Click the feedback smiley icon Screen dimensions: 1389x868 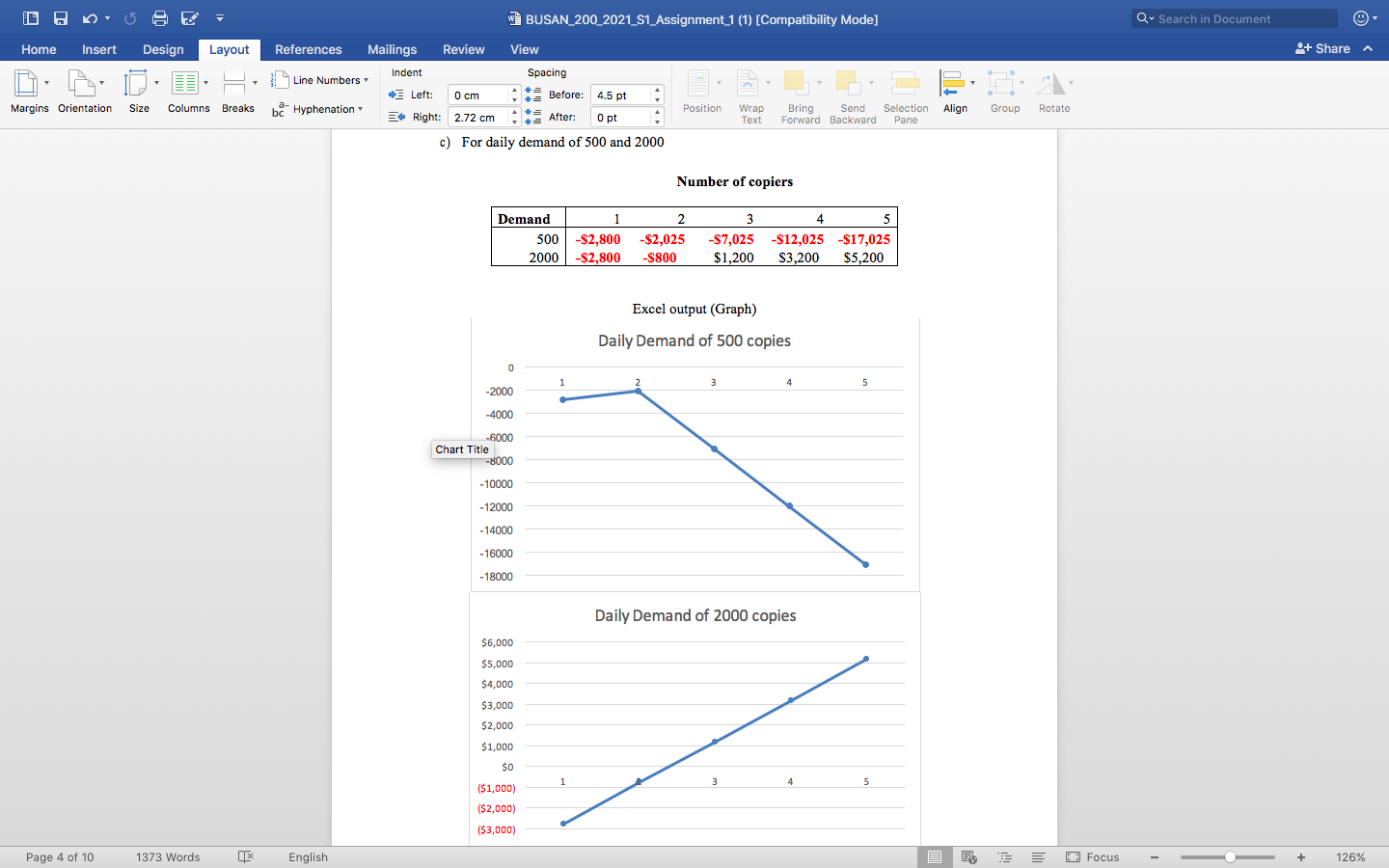pos(1361,18)
